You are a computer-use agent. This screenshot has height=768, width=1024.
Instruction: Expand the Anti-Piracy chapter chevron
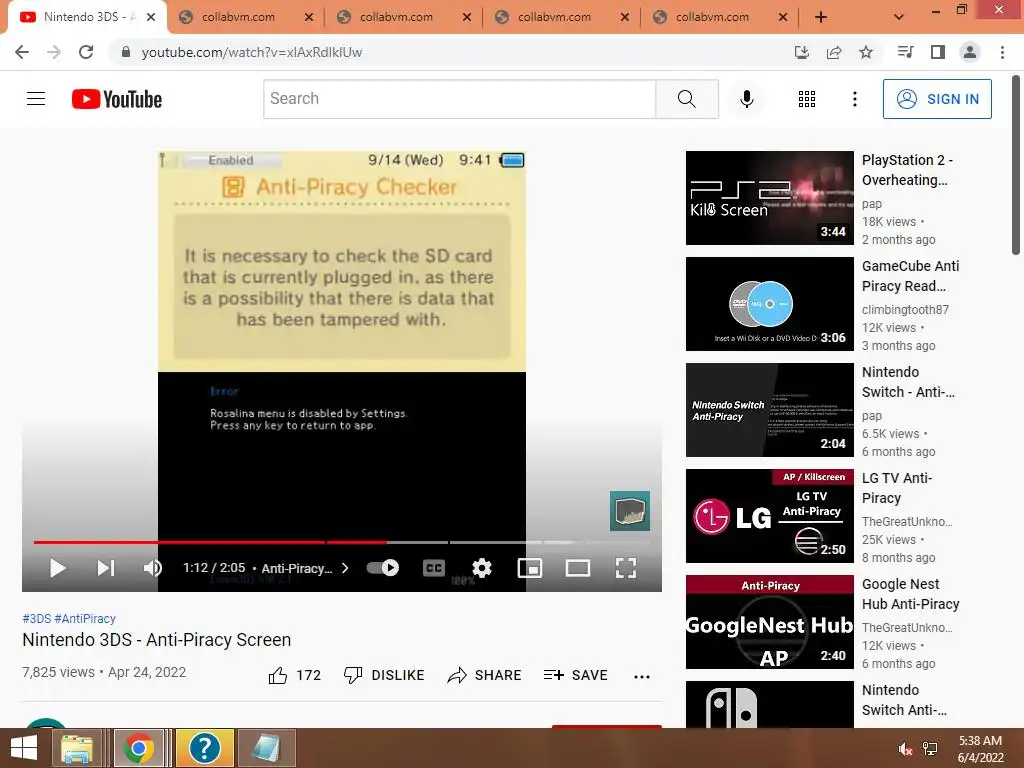345,568
